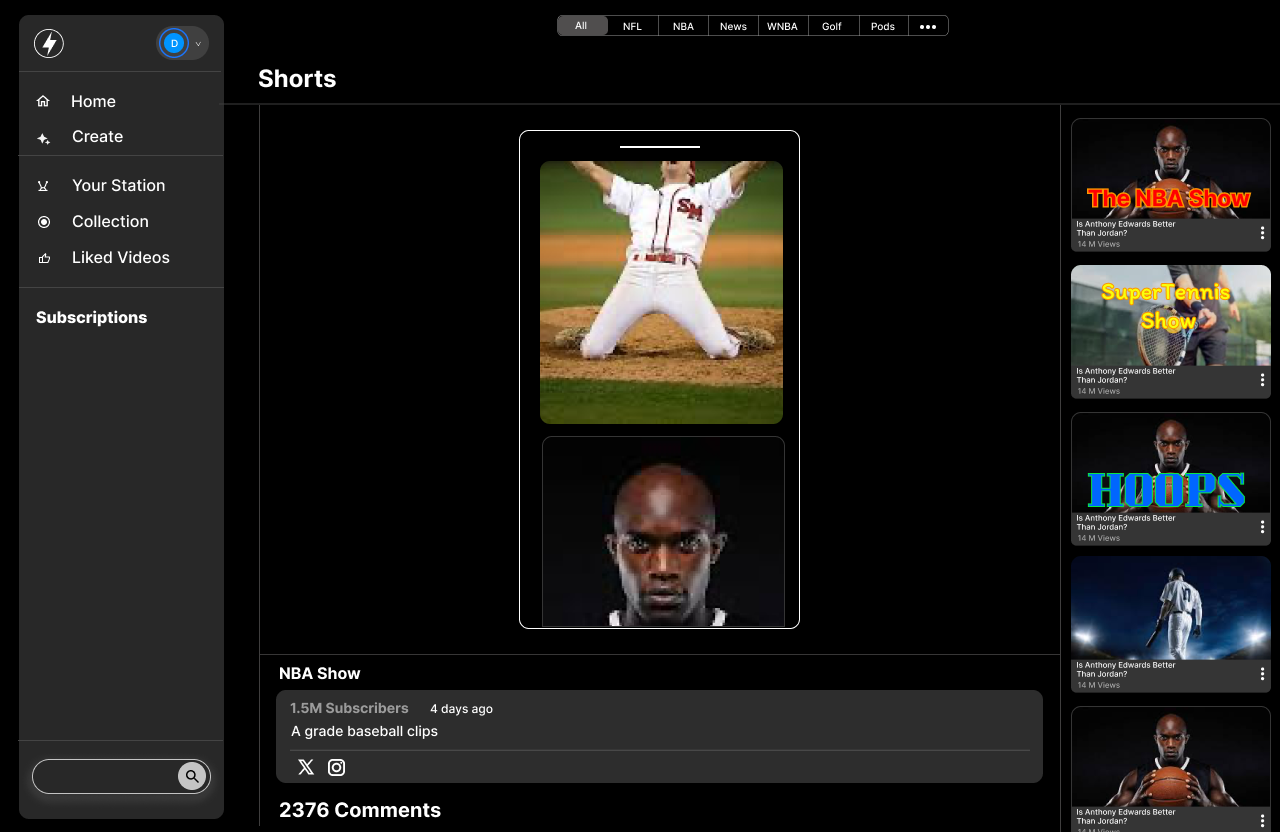The width and height of the screenshot is (1280, 832).
Task: Click the magnifier search button
Action: coord(192,776)
